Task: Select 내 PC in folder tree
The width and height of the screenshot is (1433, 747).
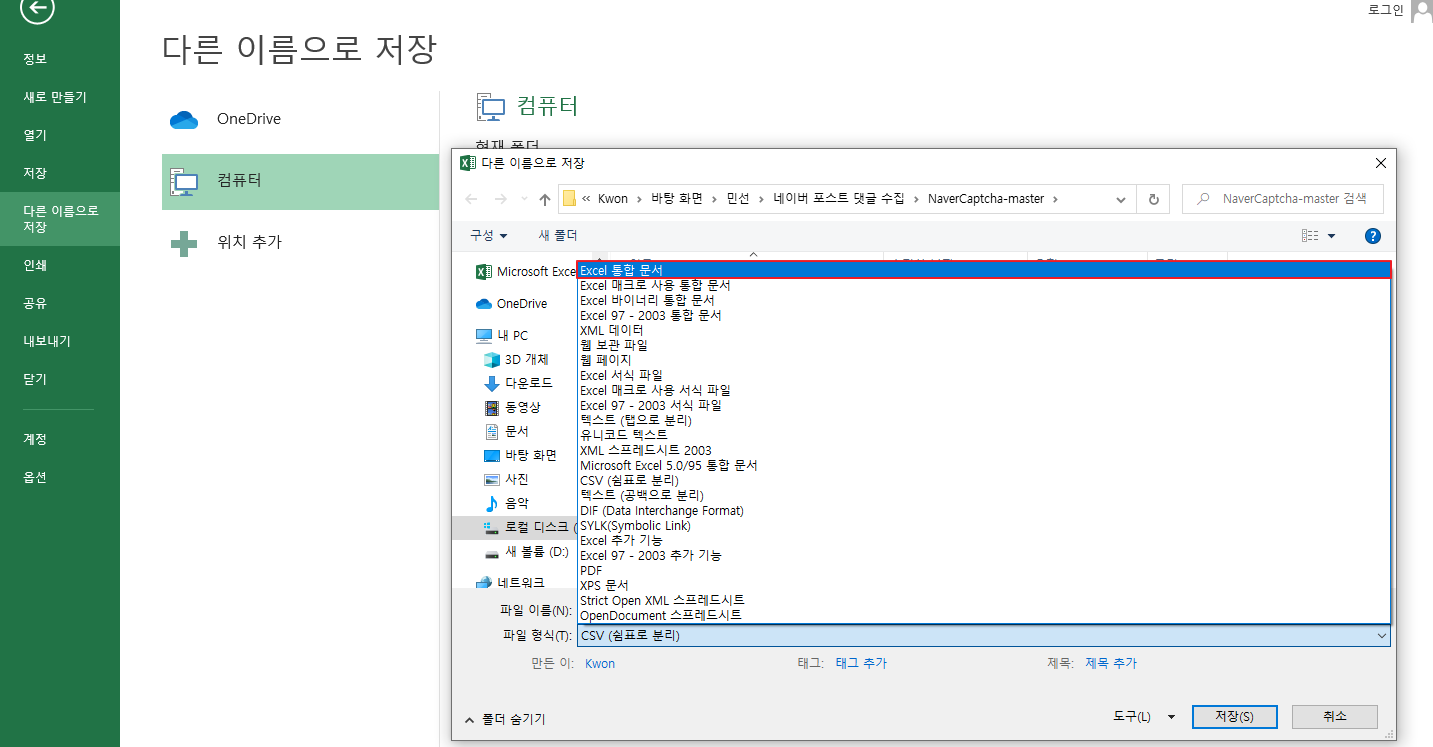Action: point(512,335)
